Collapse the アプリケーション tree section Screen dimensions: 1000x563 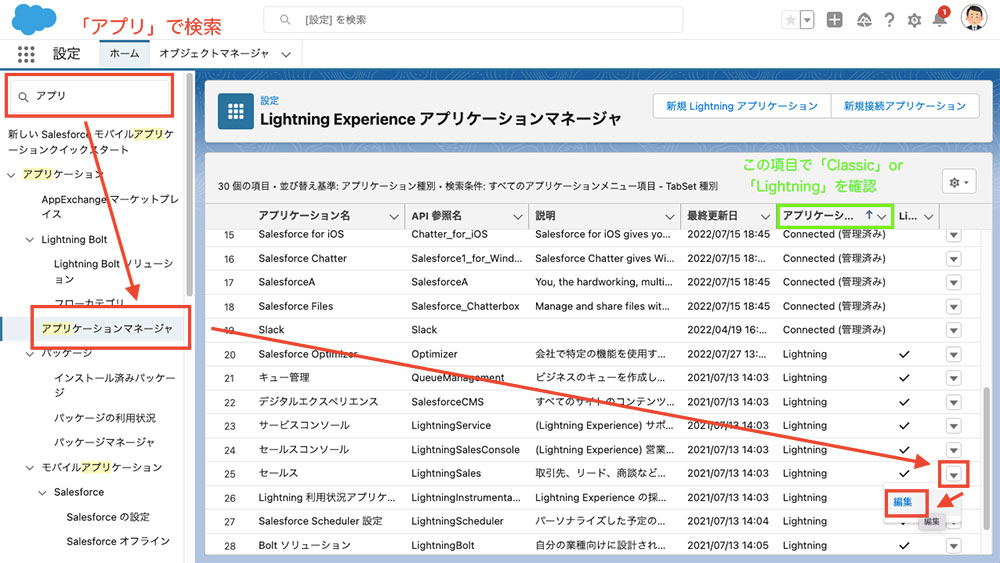[x=11, y=175]
